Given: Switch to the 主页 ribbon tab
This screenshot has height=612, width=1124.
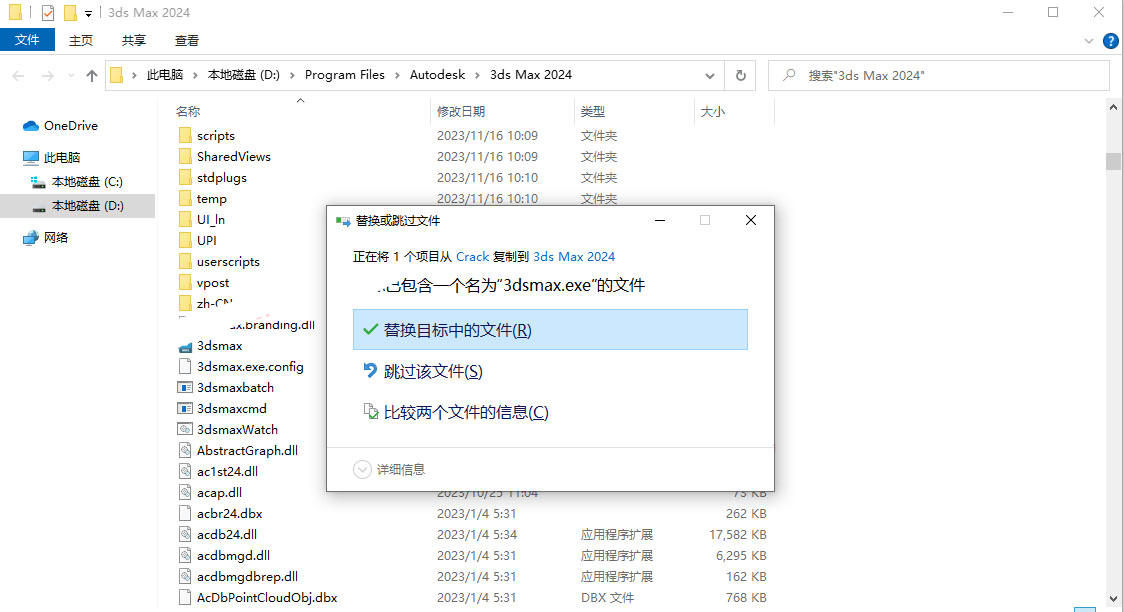Looking at the screenshot, I should click(81, 40).
